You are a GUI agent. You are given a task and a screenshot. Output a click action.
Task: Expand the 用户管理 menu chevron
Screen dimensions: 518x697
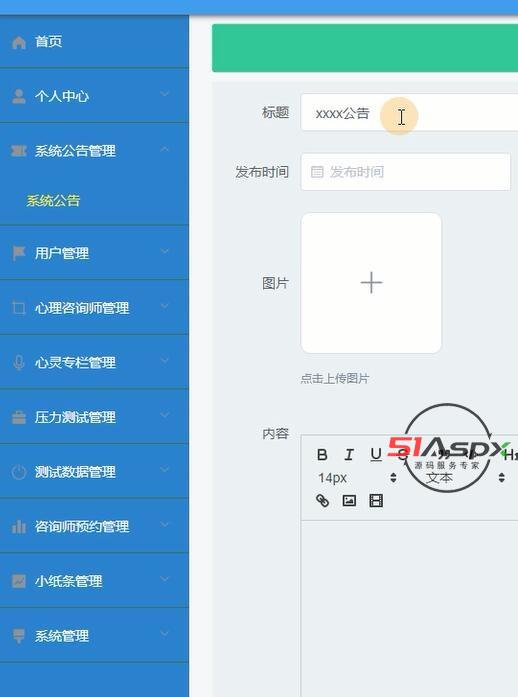[165, 252]
